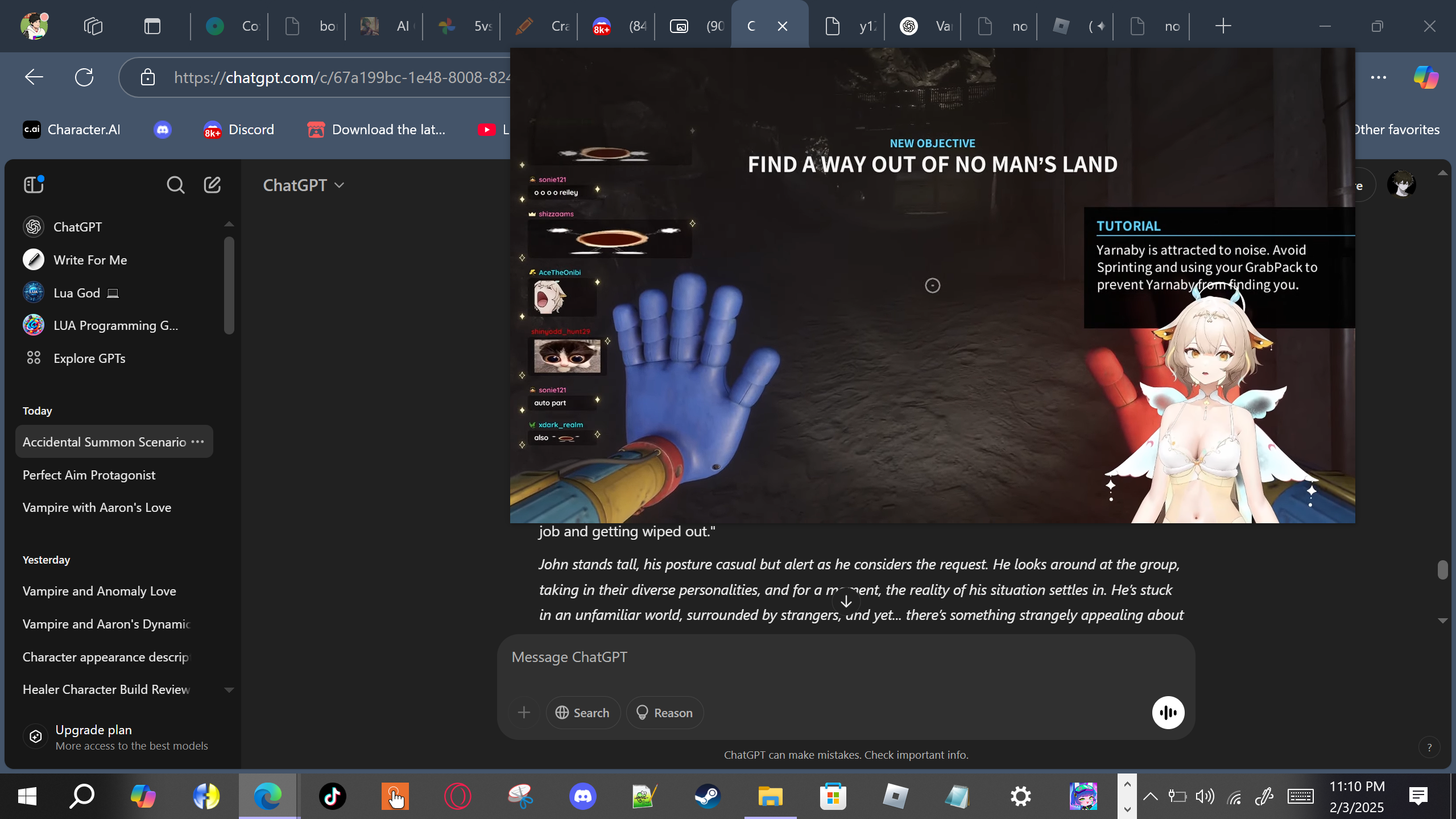This screenshot has height=819, width=1456.
Task: Expand the Other favorites folder
Action: pyautogui.click(x=1396, y=130)
